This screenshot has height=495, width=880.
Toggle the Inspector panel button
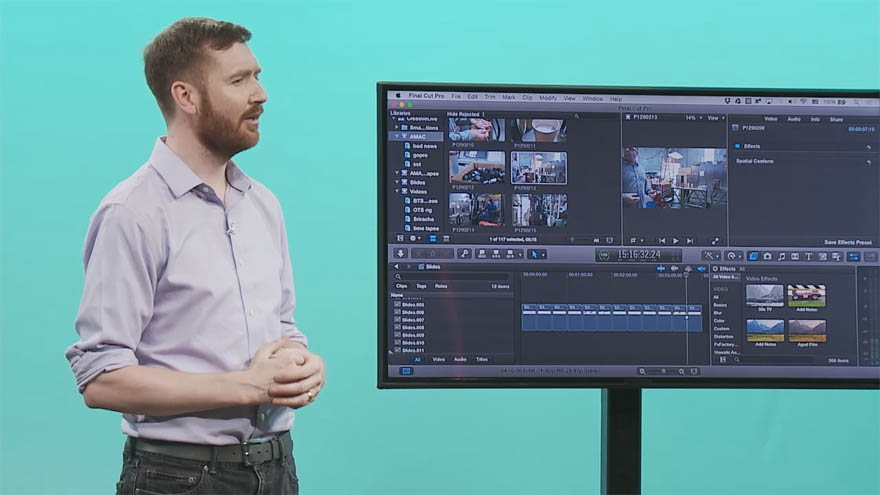(x=854, y=256)
